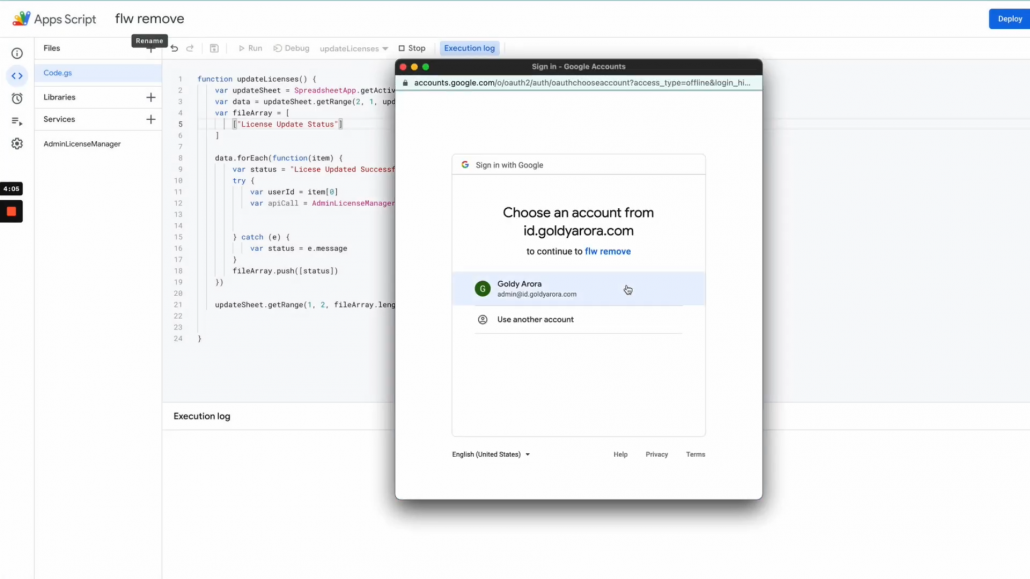Add a service with the plus icon
This screenshot has height=579, width=1030.
(150, 120)
